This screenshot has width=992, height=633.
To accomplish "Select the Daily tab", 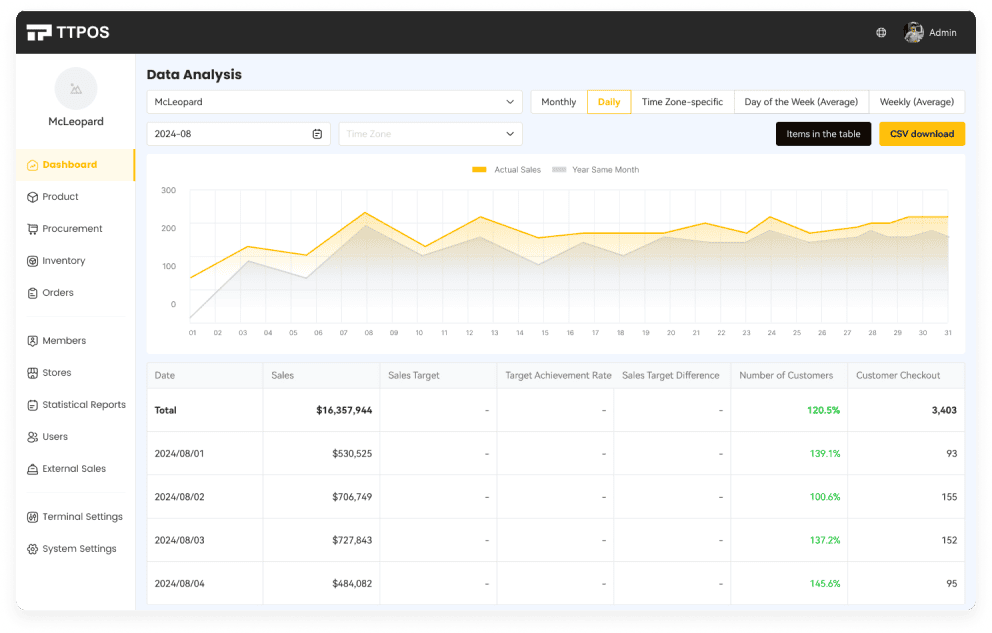I will click(x=609, y=102).
